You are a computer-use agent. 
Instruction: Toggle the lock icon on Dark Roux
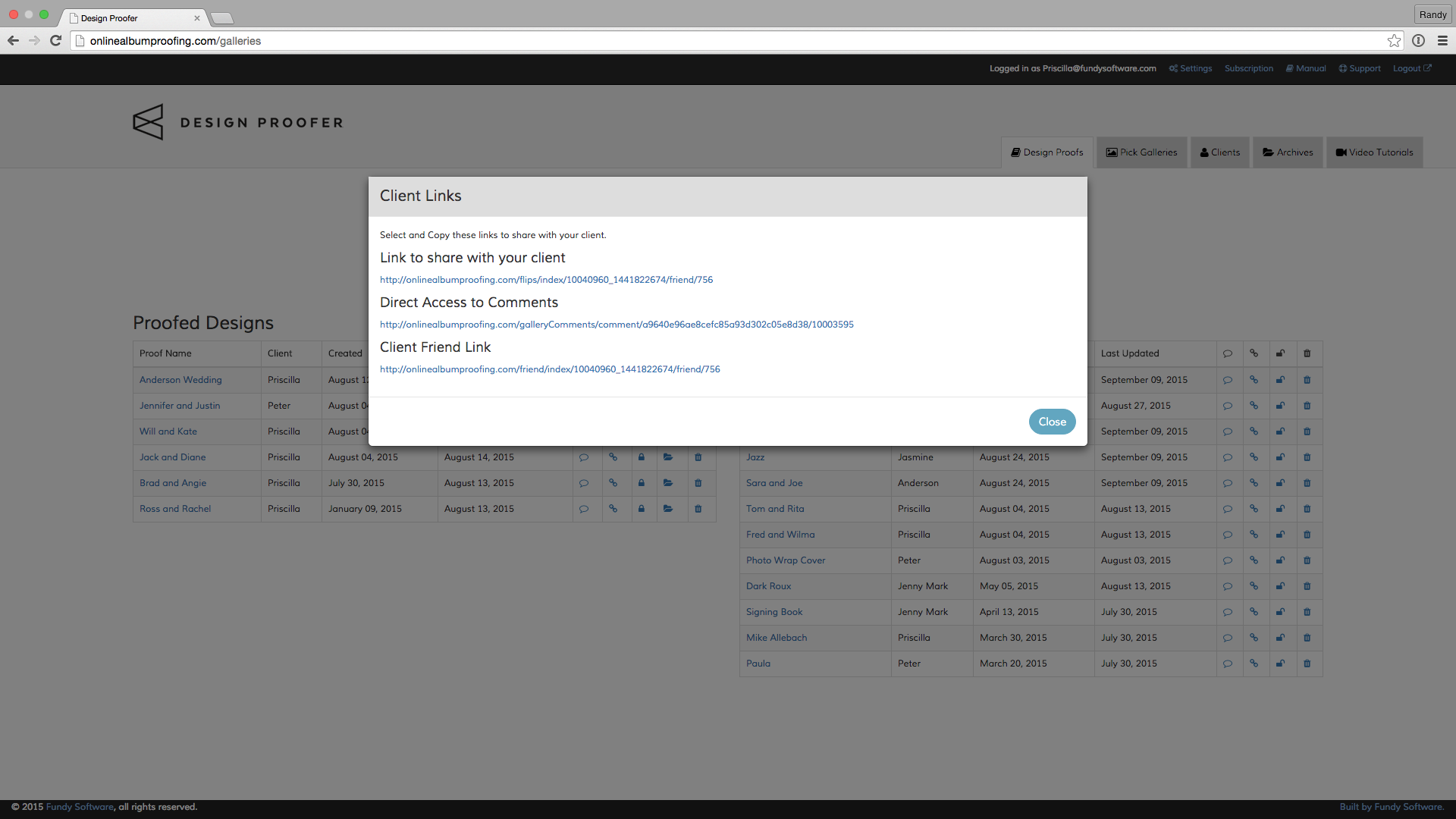[1280, 586]
